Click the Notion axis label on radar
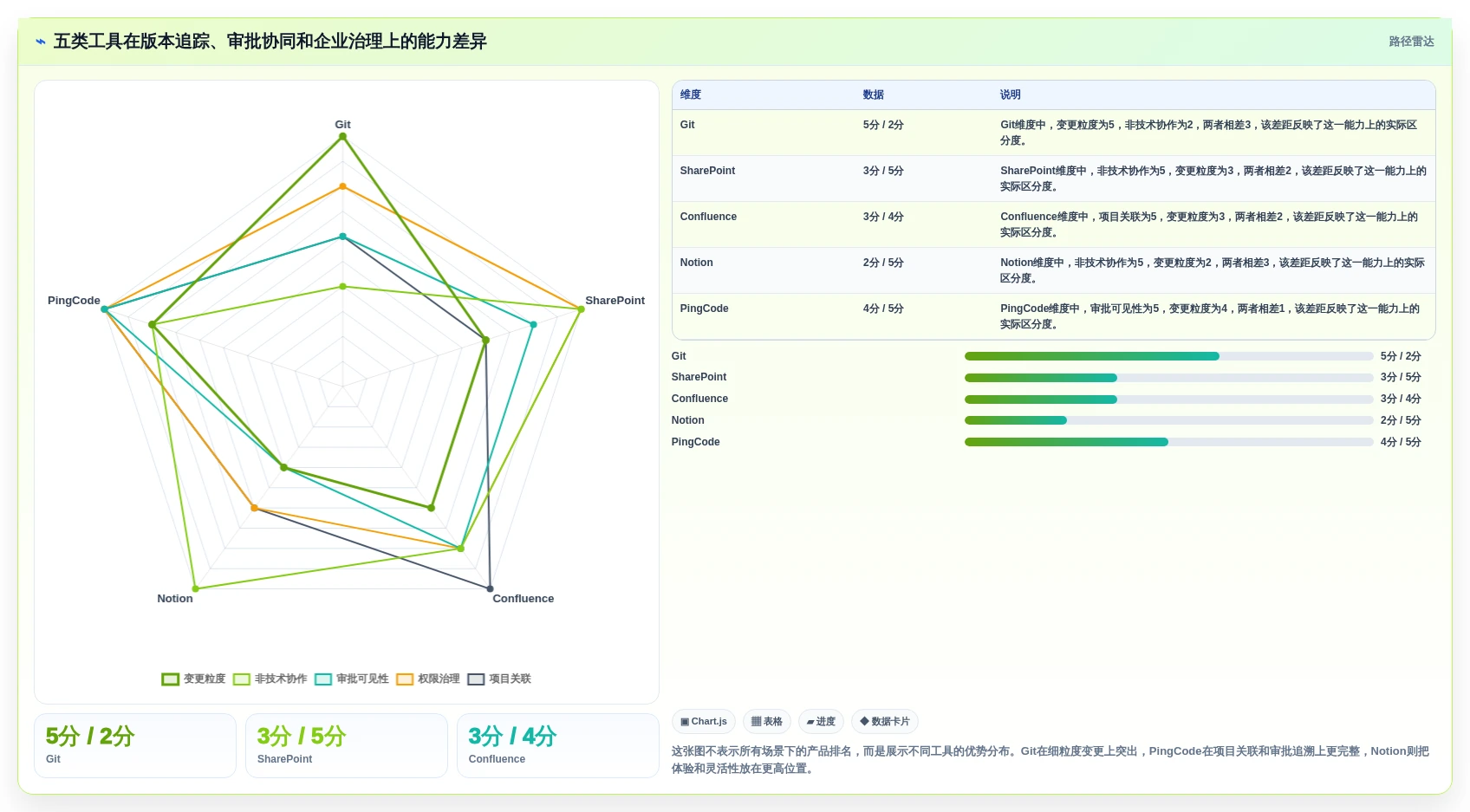 coord(175,599)
